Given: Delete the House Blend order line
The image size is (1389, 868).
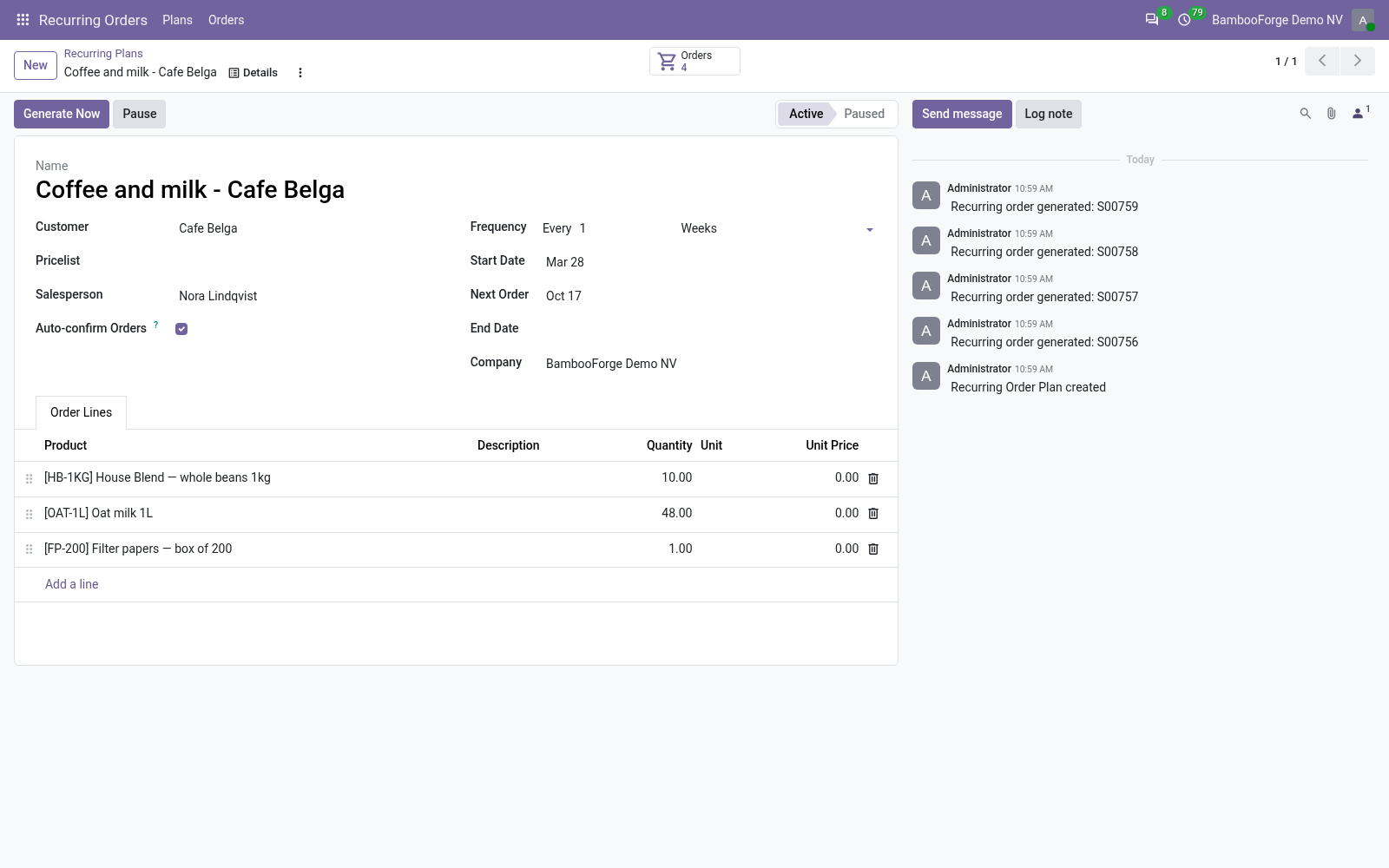Looking at the screenshot, I should click(x=873, y=478).
